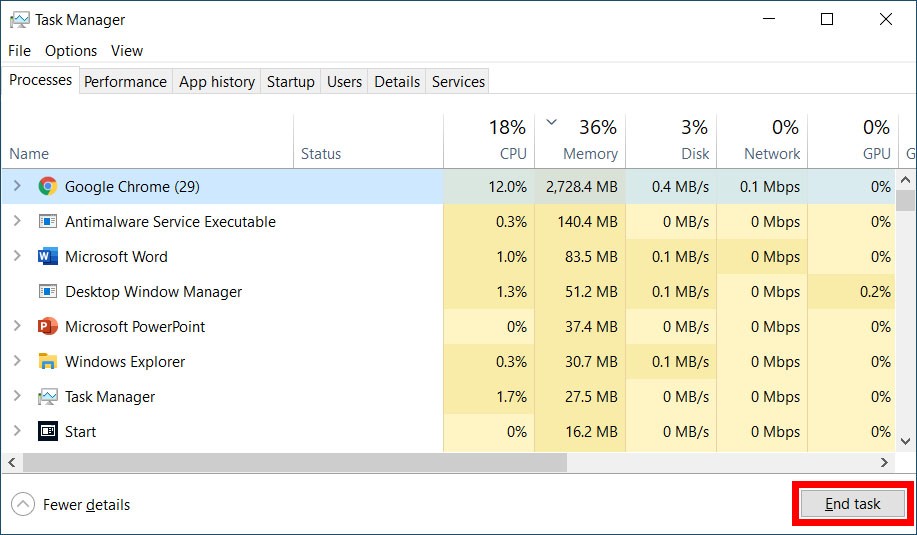Click the Start process icon
The width and height of the screenshot is (917, 535).
click(47, 432)
